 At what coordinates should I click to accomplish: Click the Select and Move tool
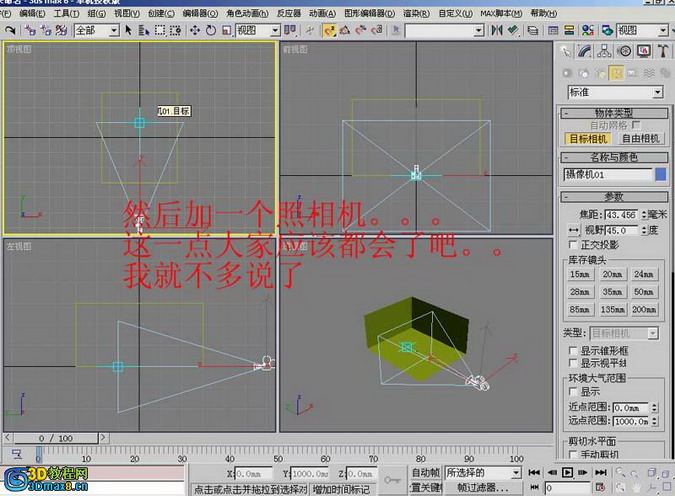pos(194,31)
